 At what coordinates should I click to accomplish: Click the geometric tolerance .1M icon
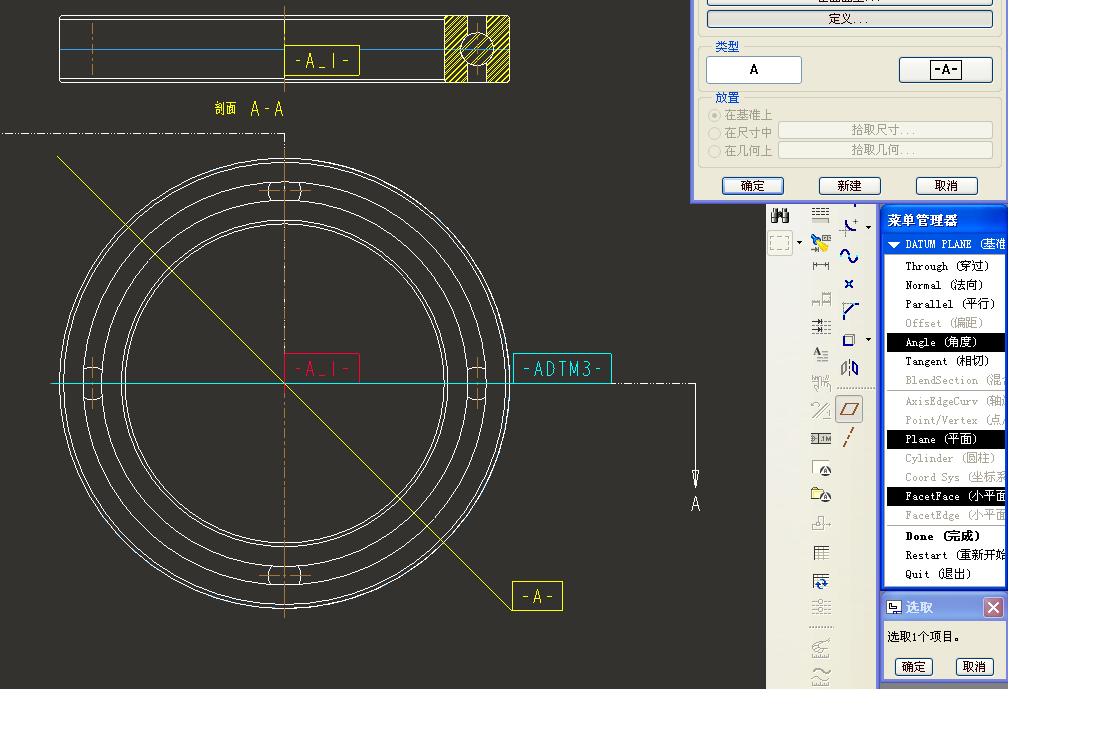tap(821, 439)
